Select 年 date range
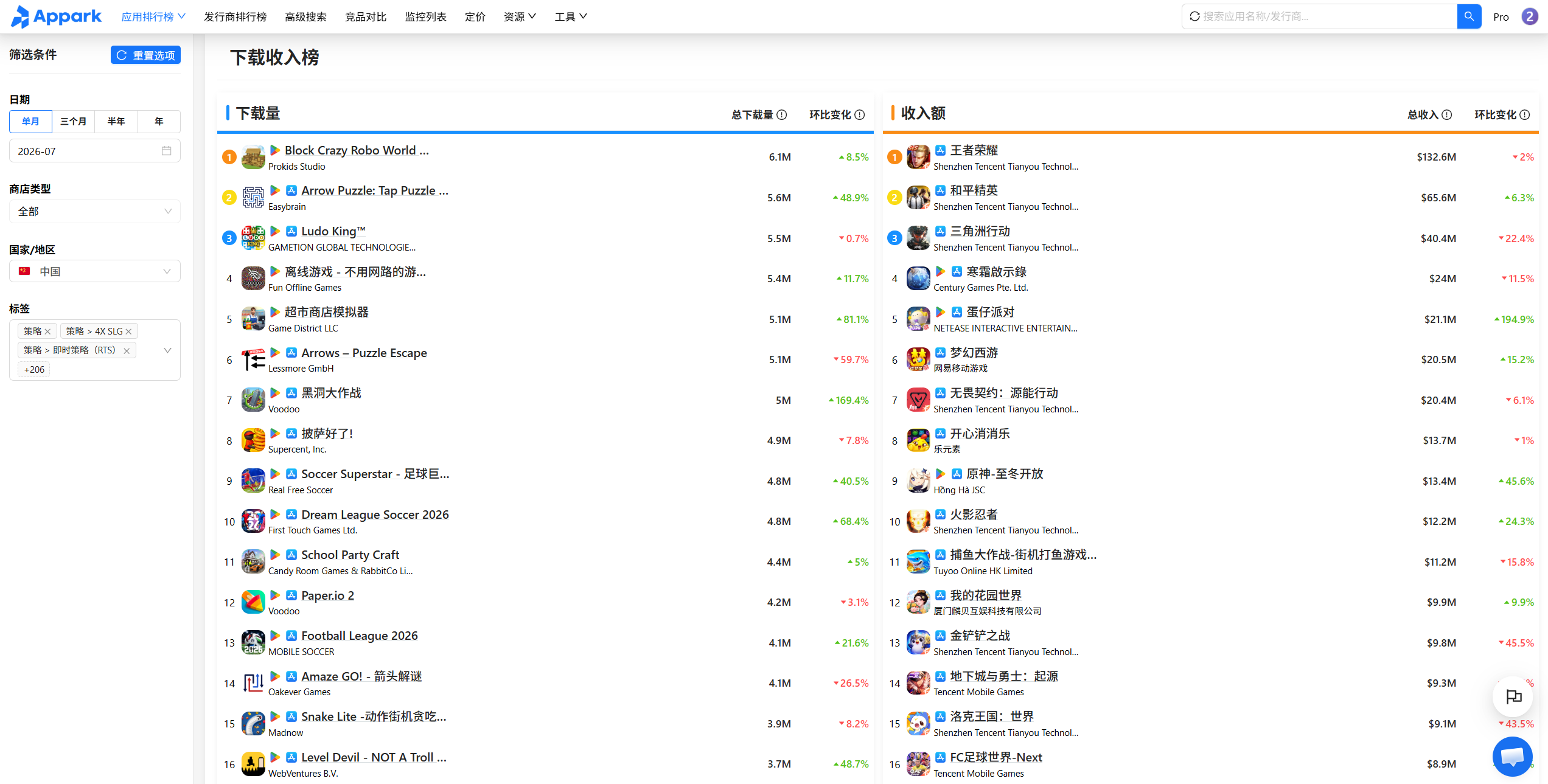Screen dimensions: 1548x784 click(x=159, y=121)
